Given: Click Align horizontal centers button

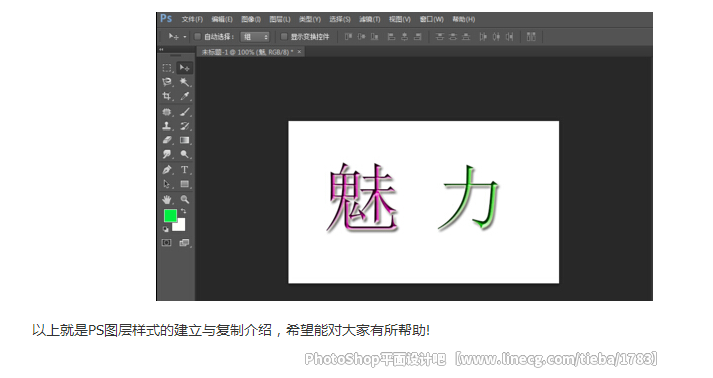Looking at the screenshot, I should [x=405, y=36].
